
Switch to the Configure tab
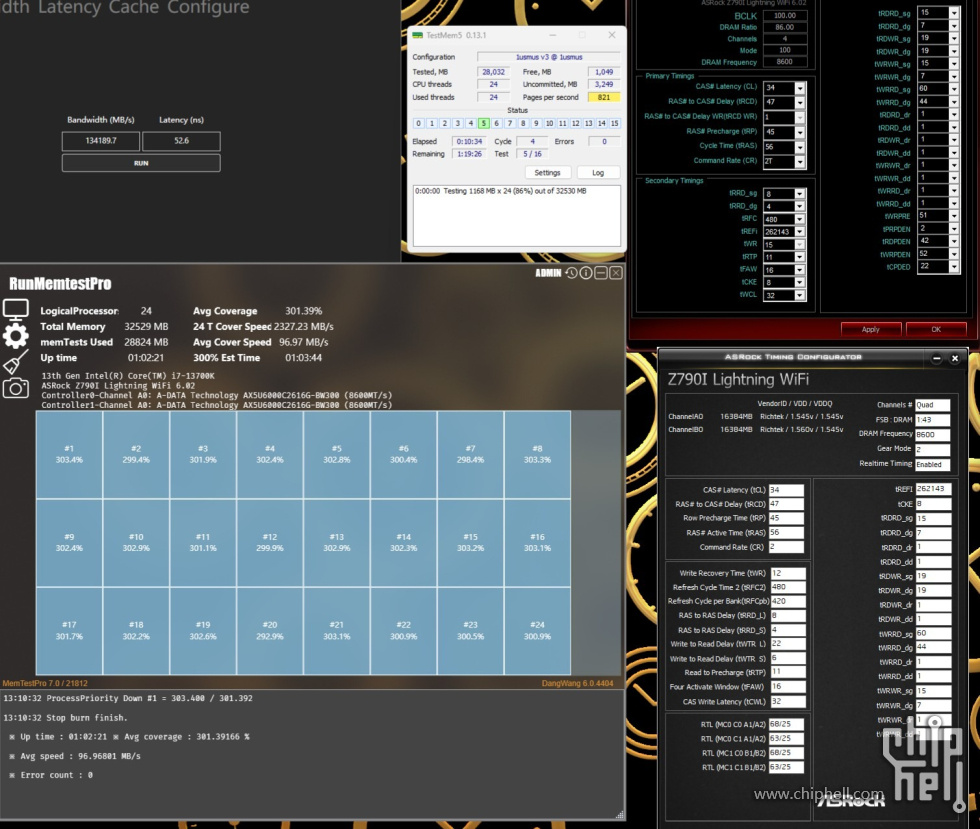point(210,8)
